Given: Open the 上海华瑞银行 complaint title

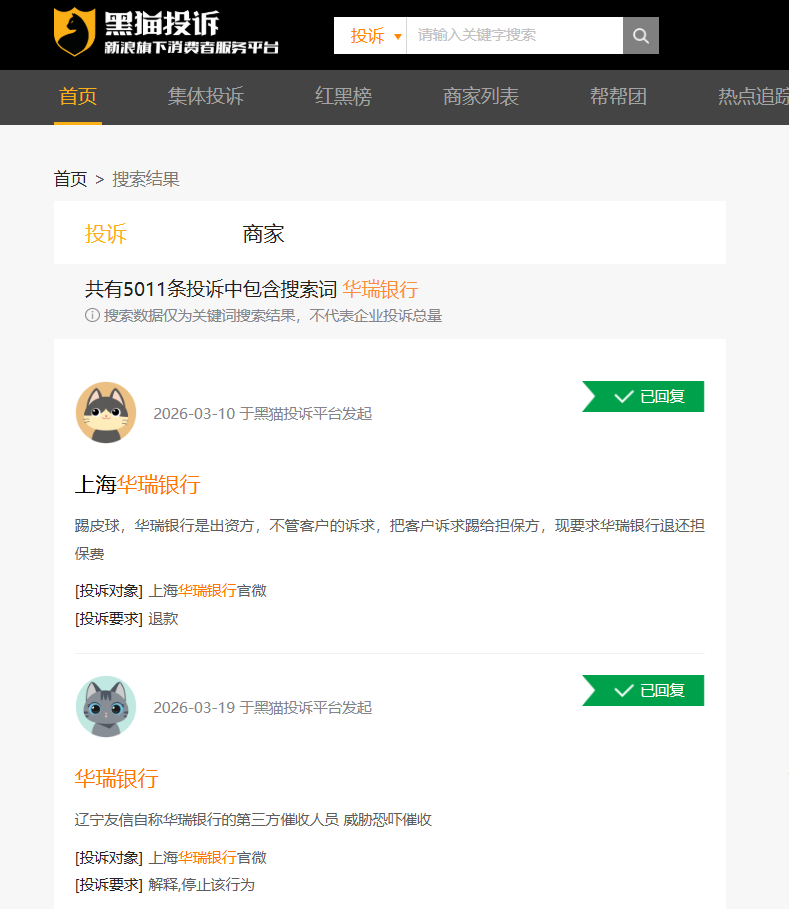Looking at the screenshot, I should tap(138, 485).
